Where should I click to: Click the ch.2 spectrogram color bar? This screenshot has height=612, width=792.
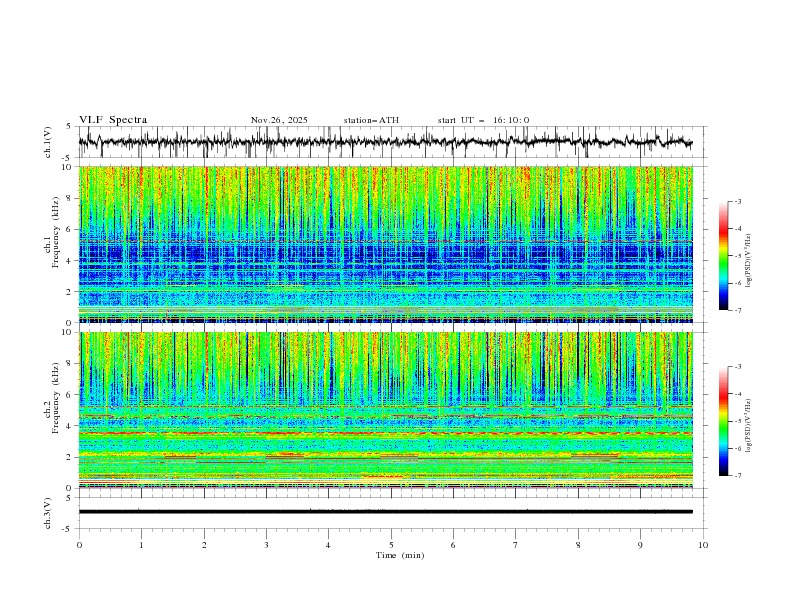click(x=724, y=421)
